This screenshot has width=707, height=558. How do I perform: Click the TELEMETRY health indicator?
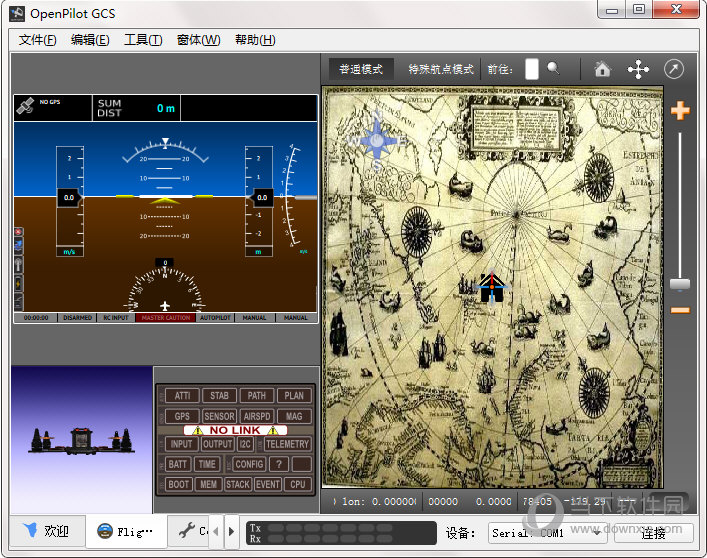pyautogui.click(x=287, y=444)
